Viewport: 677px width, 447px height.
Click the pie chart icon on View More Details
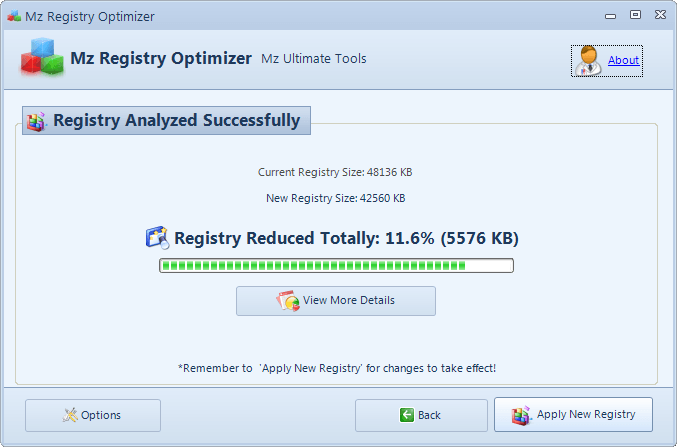point(288,301)
